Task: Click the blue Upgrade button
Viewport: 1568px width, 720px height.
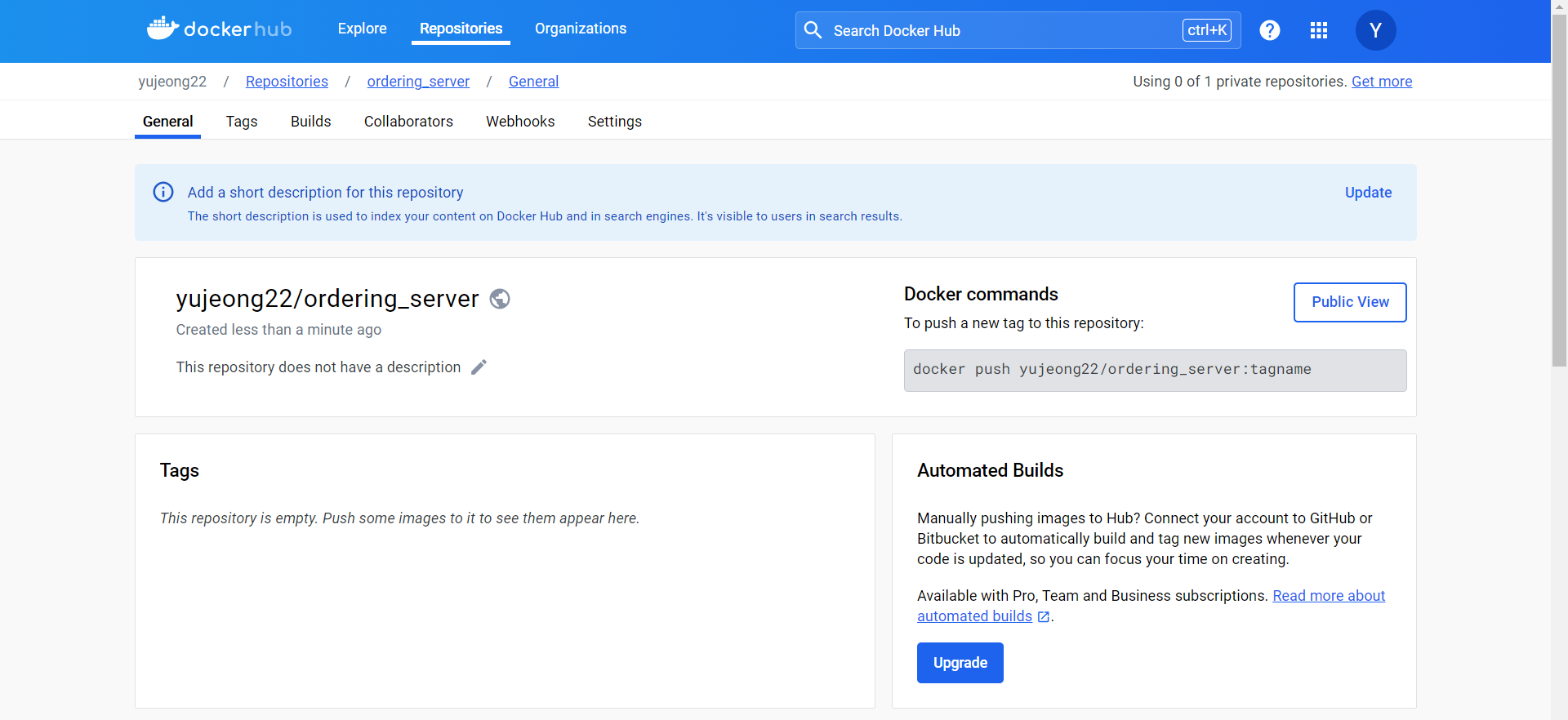Action: 960,663
